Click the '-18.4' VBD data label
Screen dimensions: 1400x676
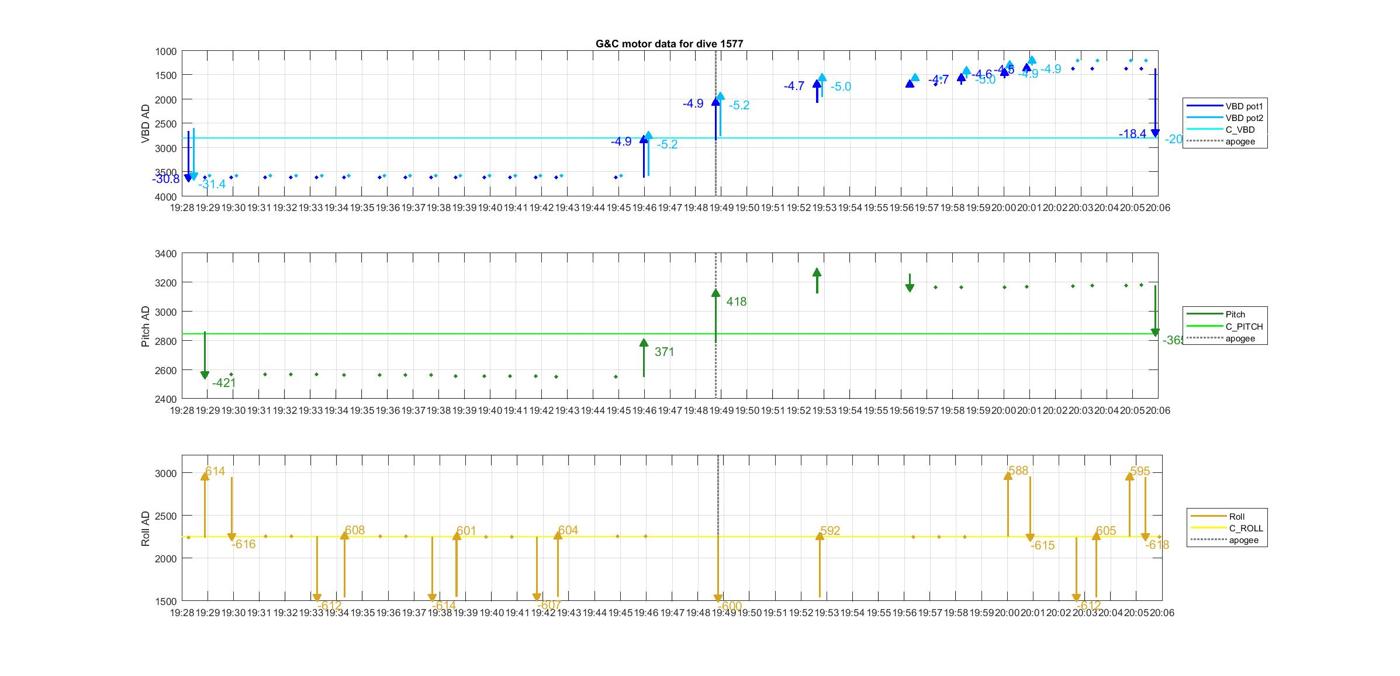point(1133,134)
